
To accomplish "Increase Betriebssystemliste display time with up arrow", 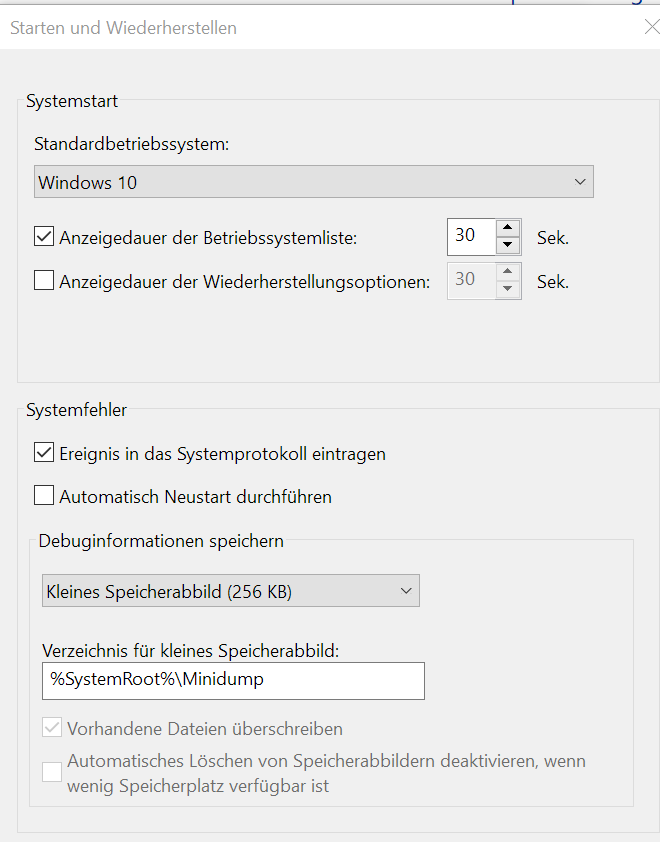I will click(x=509, y=229).
